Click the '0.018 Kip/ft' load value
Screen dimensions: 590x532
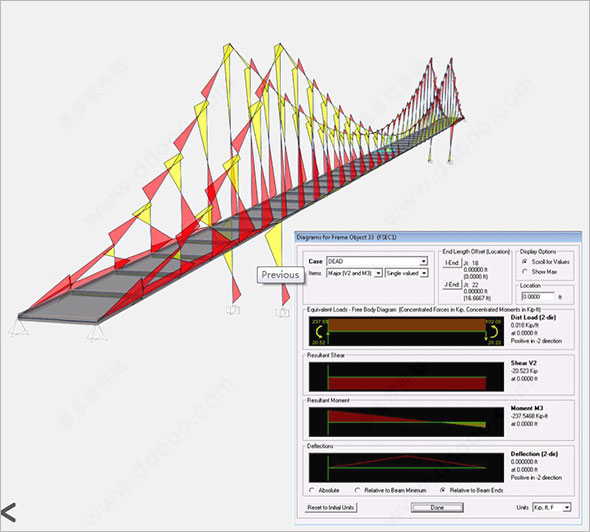[x=525, y=325]
